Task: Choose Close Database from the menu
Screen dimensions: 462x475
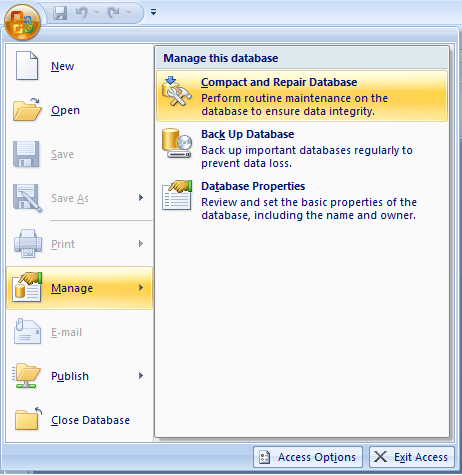Action: [80, 420]
